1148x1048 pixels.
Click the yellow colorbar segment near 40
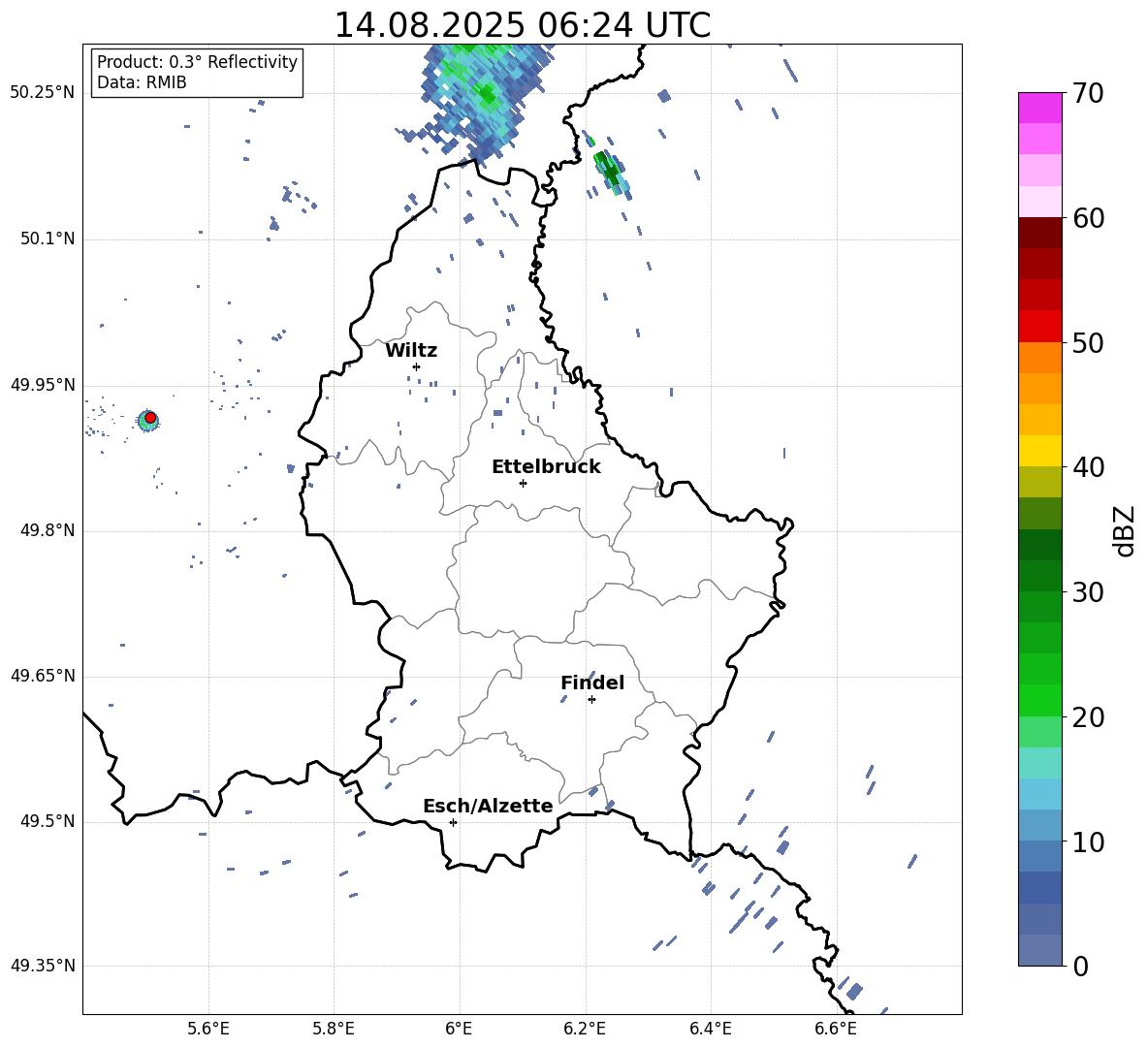pos(1039,451)
